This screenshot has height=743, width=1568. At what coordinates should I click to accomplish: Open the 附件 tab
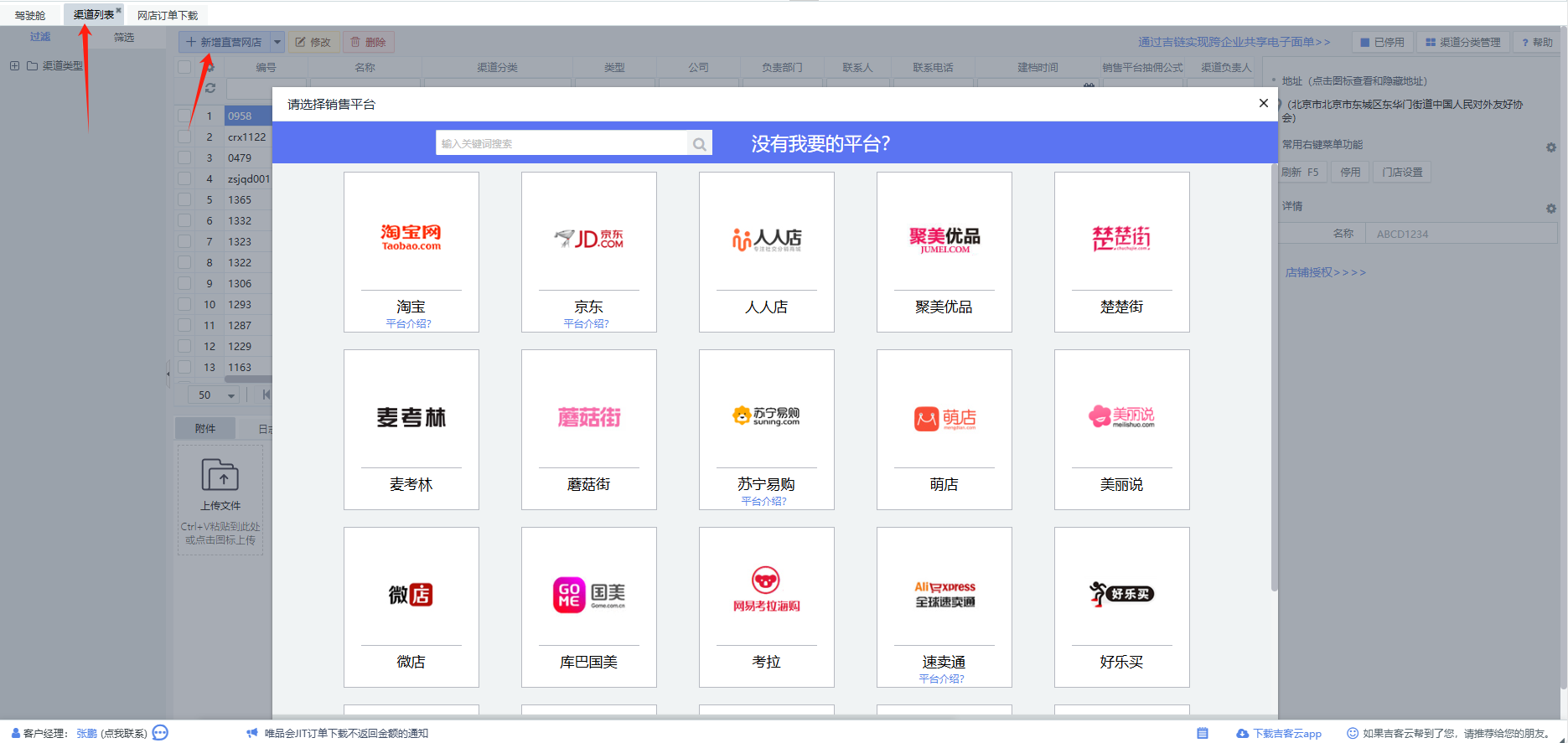[205, 428]
